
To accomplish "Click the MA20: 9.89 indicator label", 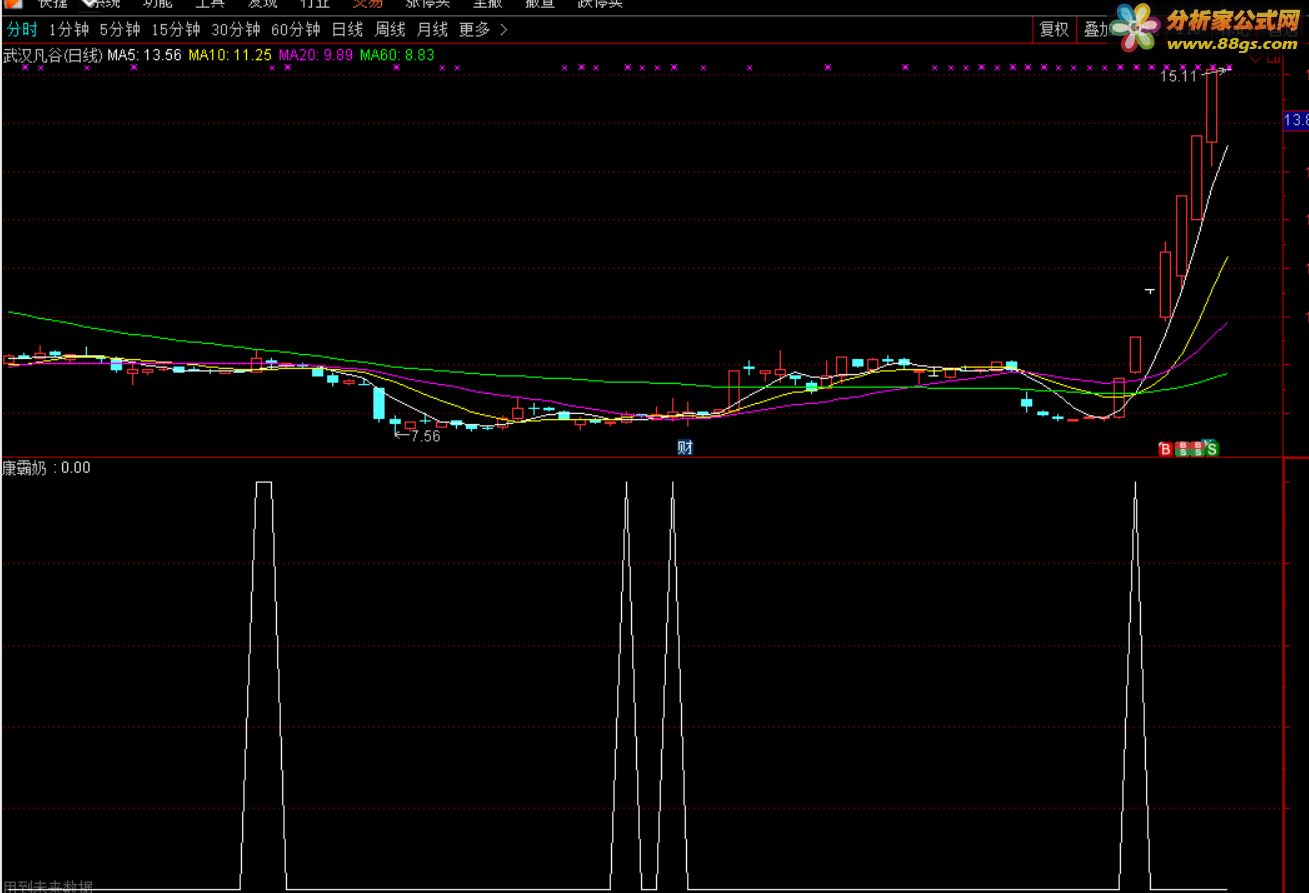I will click(316, 55).
